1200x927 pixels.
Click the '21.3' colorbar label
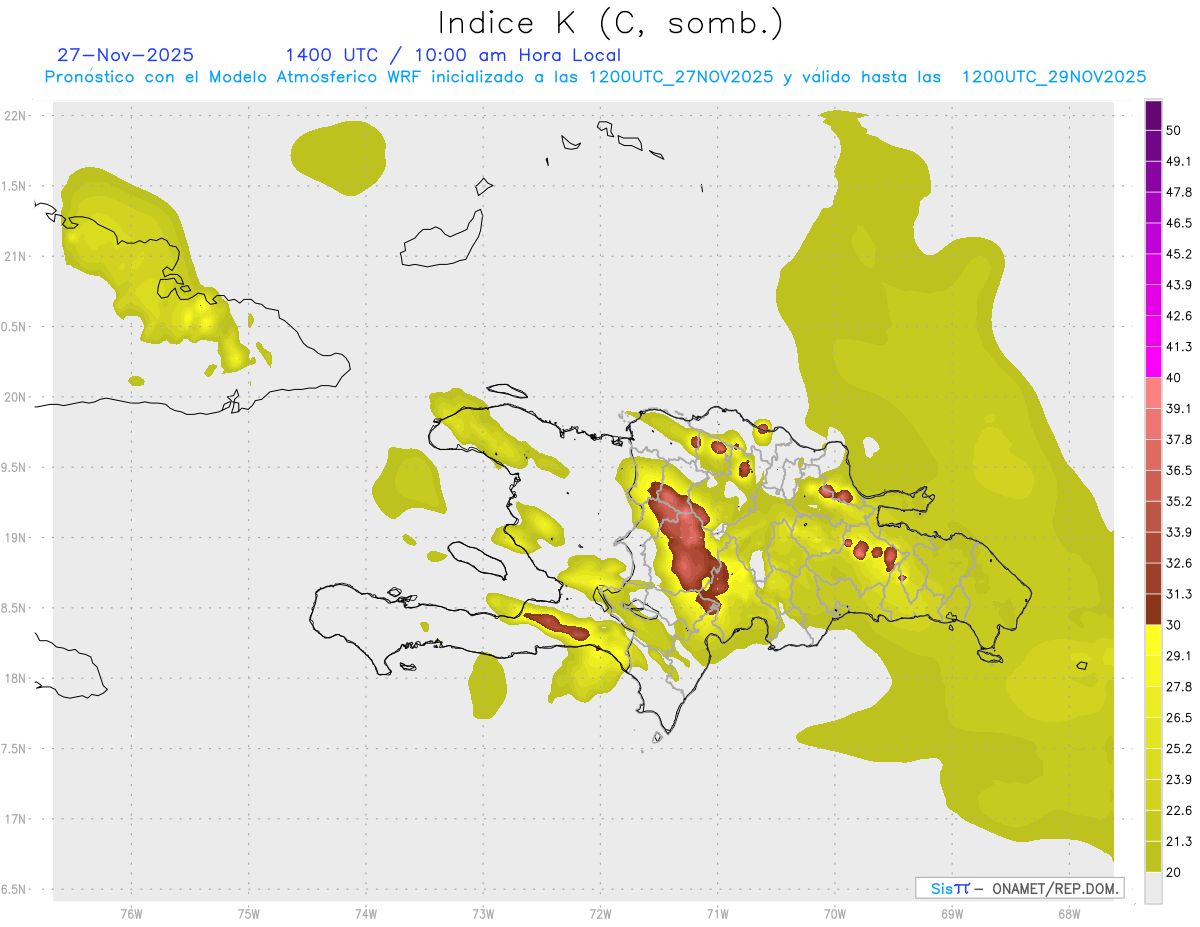(x=1179, y=841)
